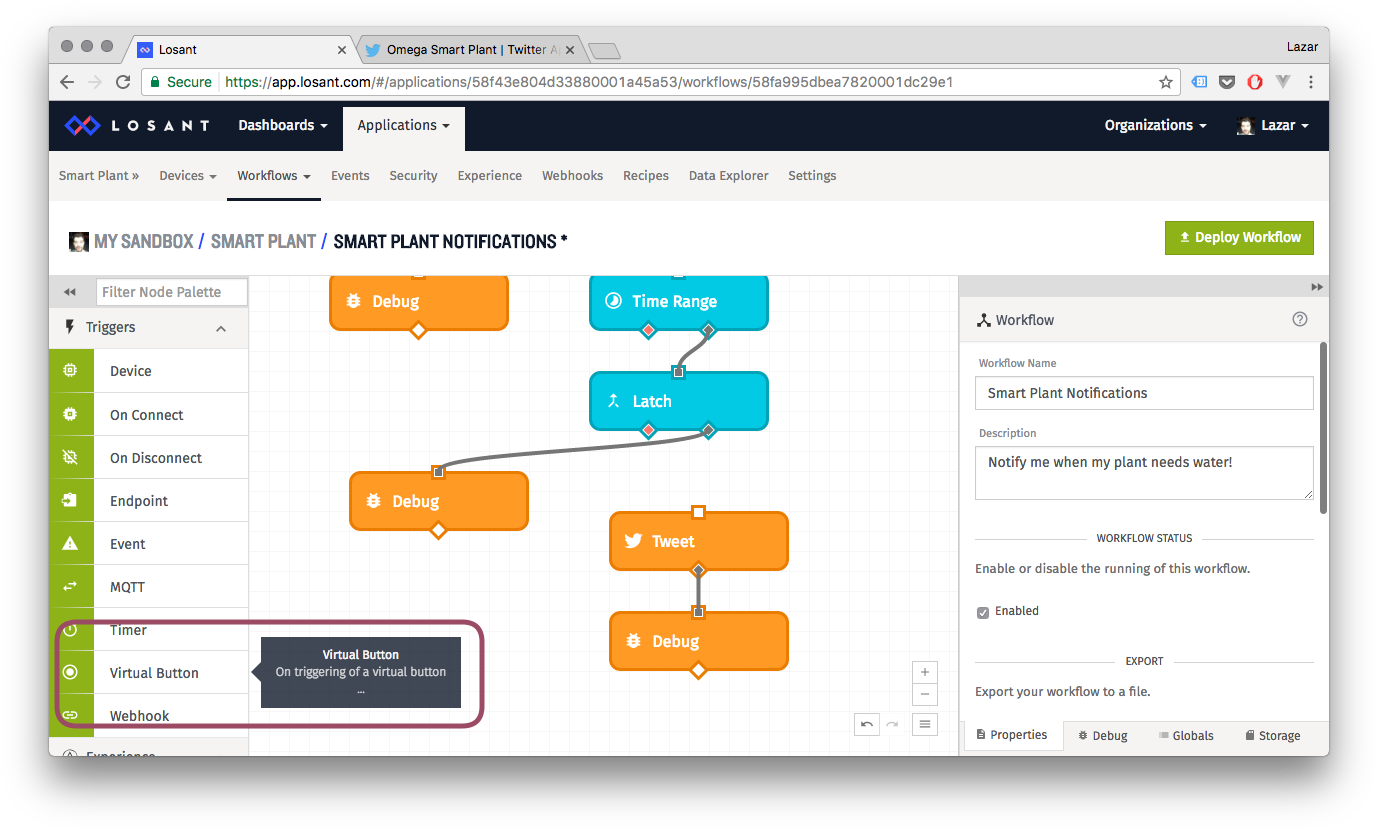Click the workflow help question mark icon
This screenshot has width=1377, height=830.
[x=1300, y=320]
